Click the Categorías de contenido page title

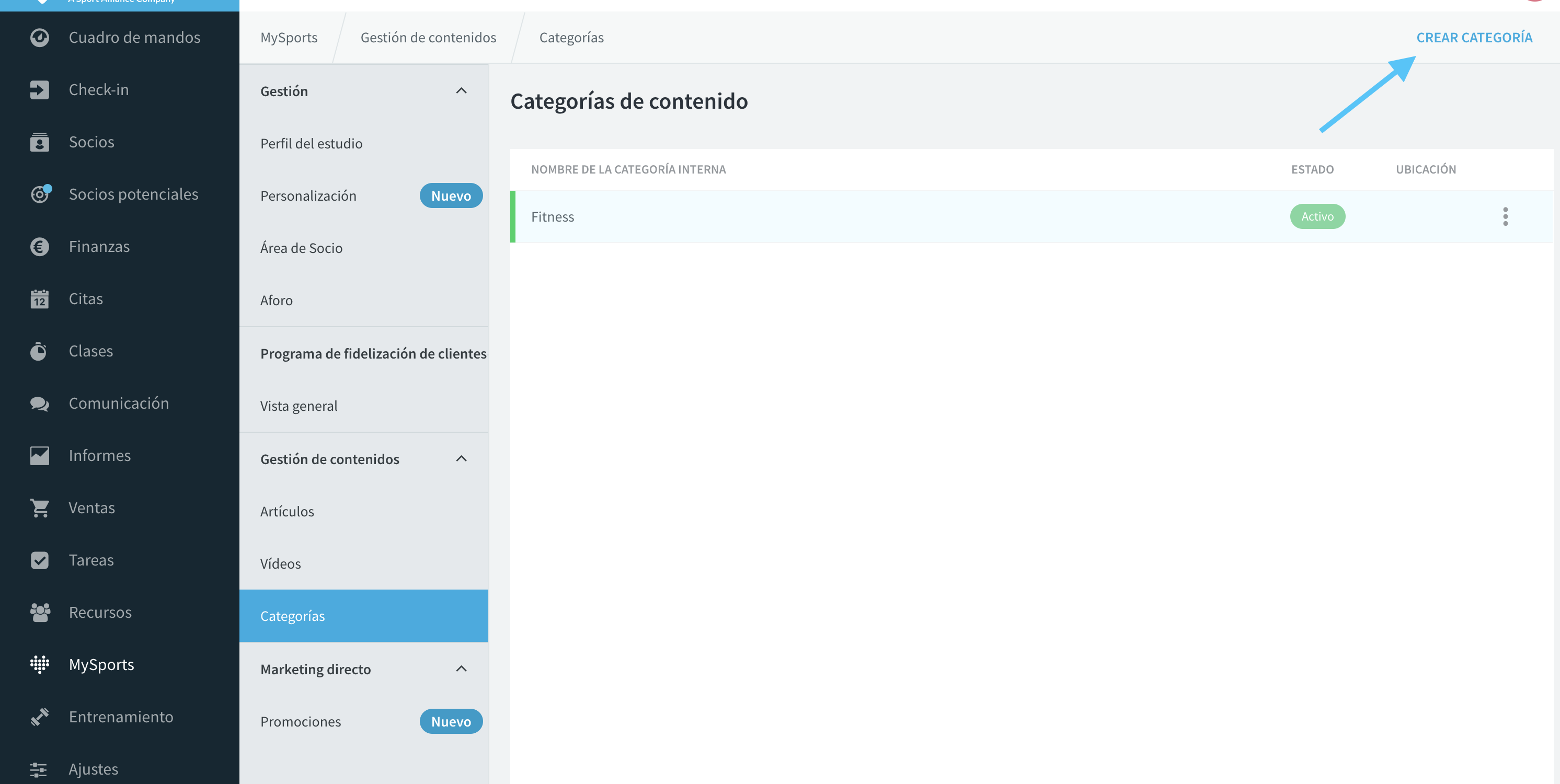tap(629, 101)
